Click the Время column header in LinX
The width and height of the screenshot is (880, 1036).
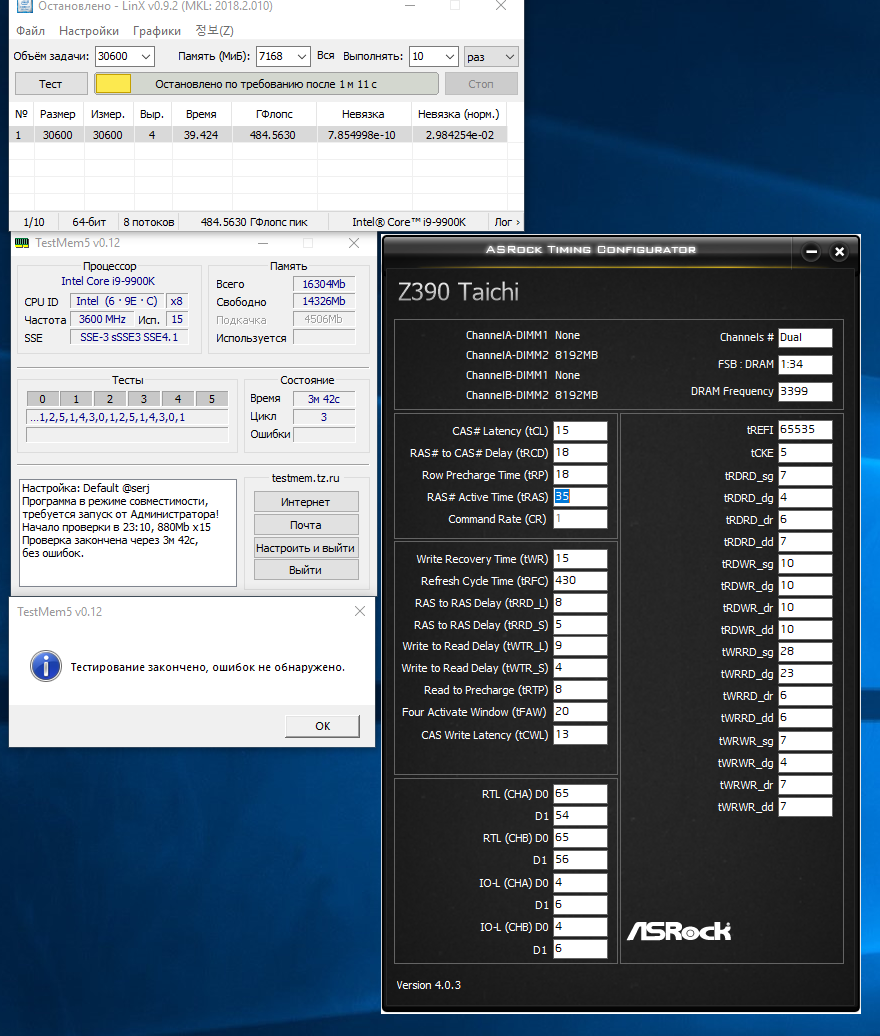click(x=201, y=114)
